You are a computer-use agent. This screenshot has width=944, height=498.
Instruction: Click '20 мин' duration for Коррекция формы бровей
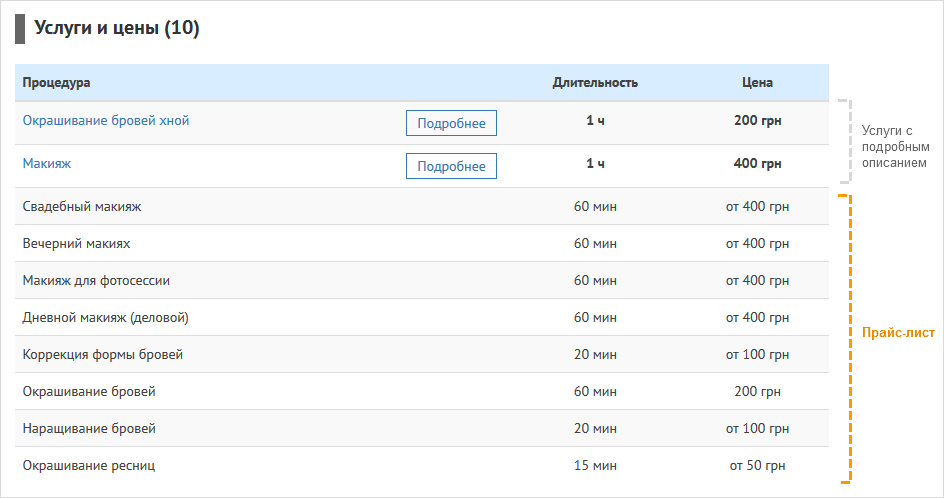pyautogui.click(x=595, y=354)
